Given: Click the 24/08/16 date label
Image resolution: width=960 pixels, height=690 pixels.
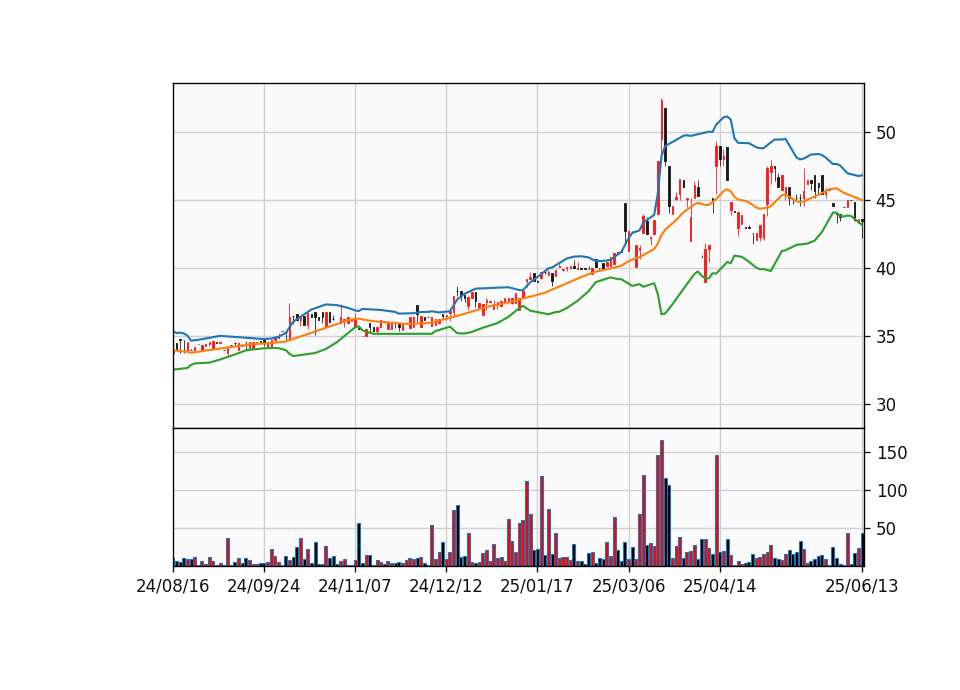Looking at the screenshot, I should click(x=173, y=586).
